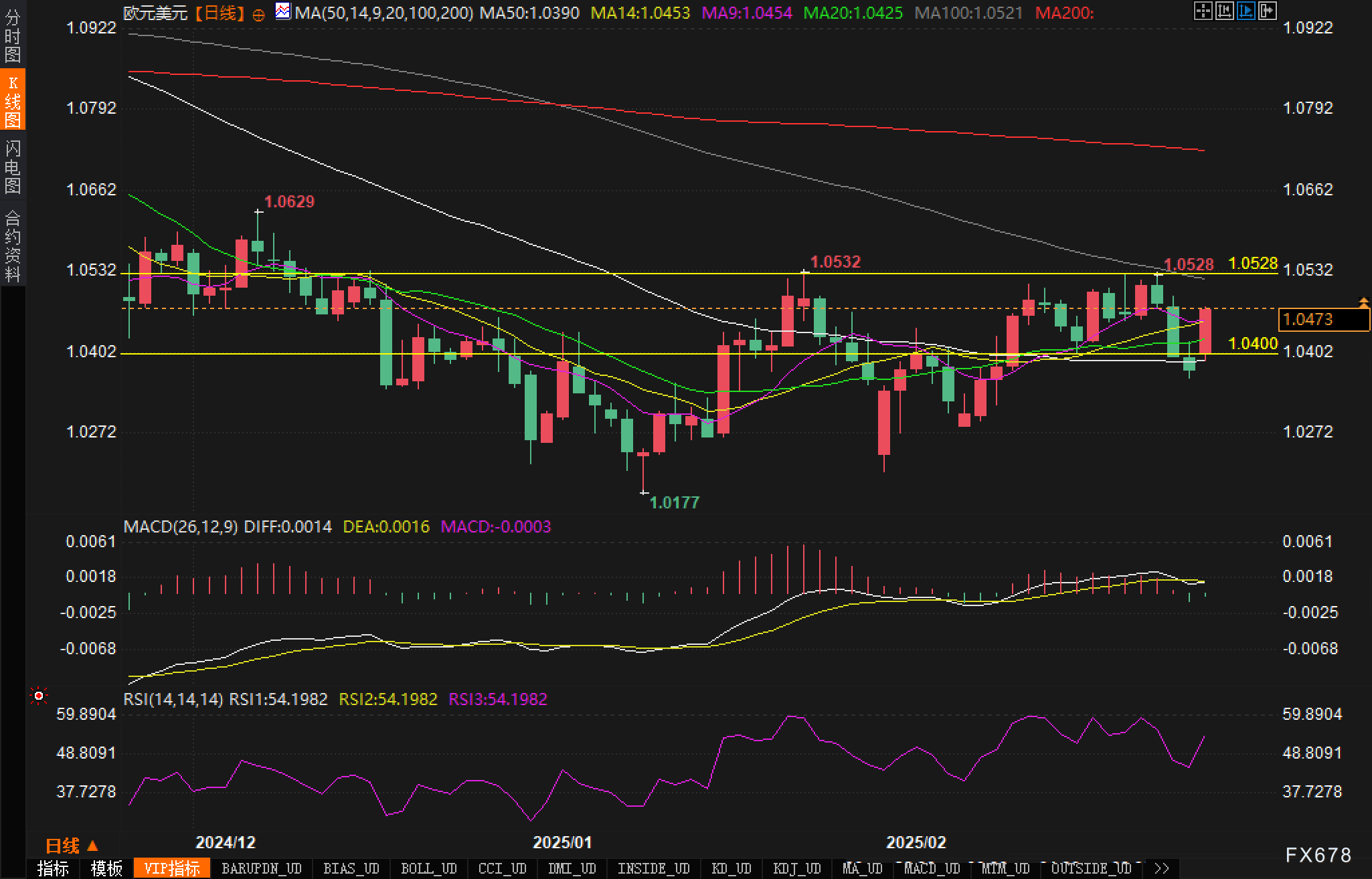
Task: Click the scroll-to-start chart icon
Action: pyautogui.click(x=1224, y=11)
